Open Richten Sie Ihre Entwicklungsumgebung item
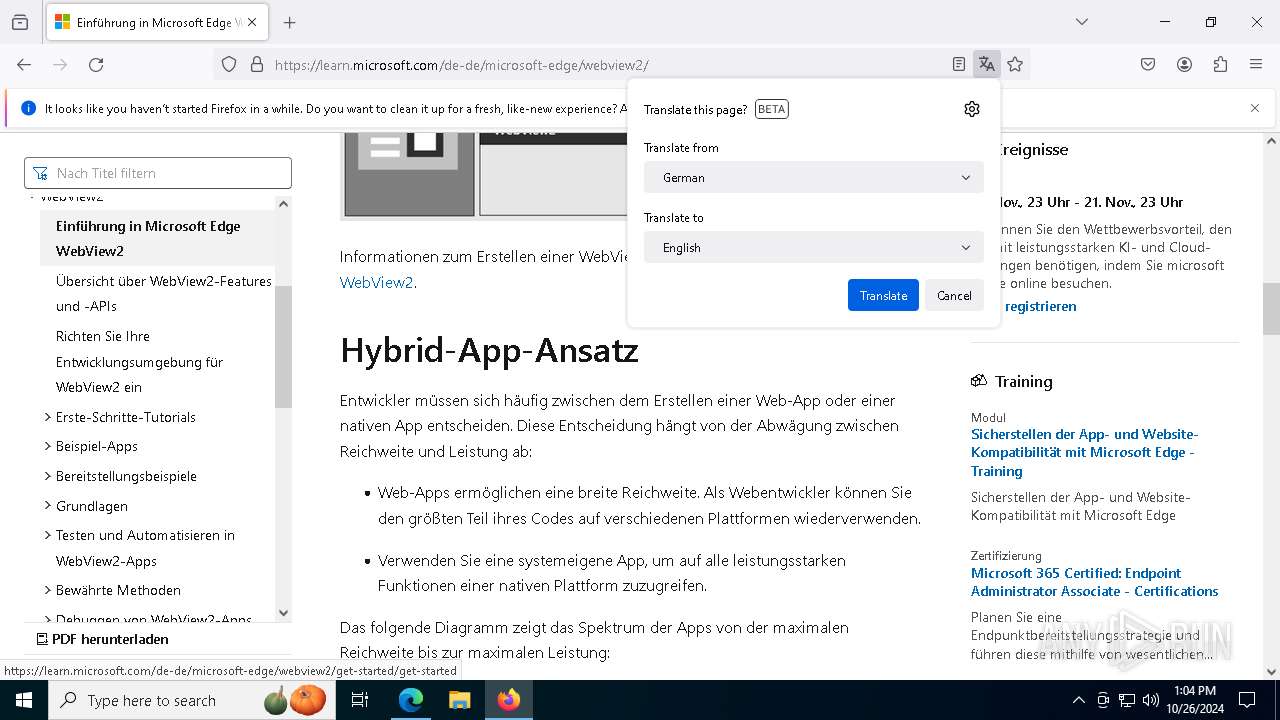The width and height of the screenshot is (1280, 720). pos(139,362)
